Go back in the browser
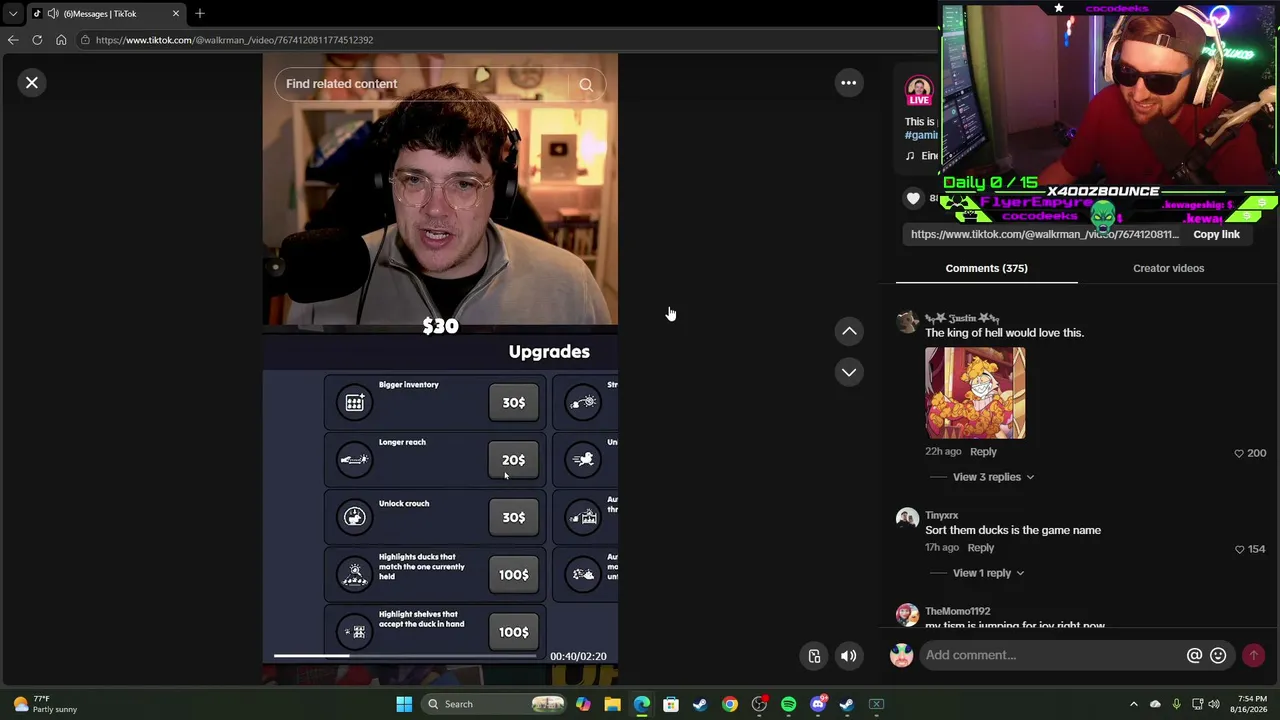 point(13,40)
